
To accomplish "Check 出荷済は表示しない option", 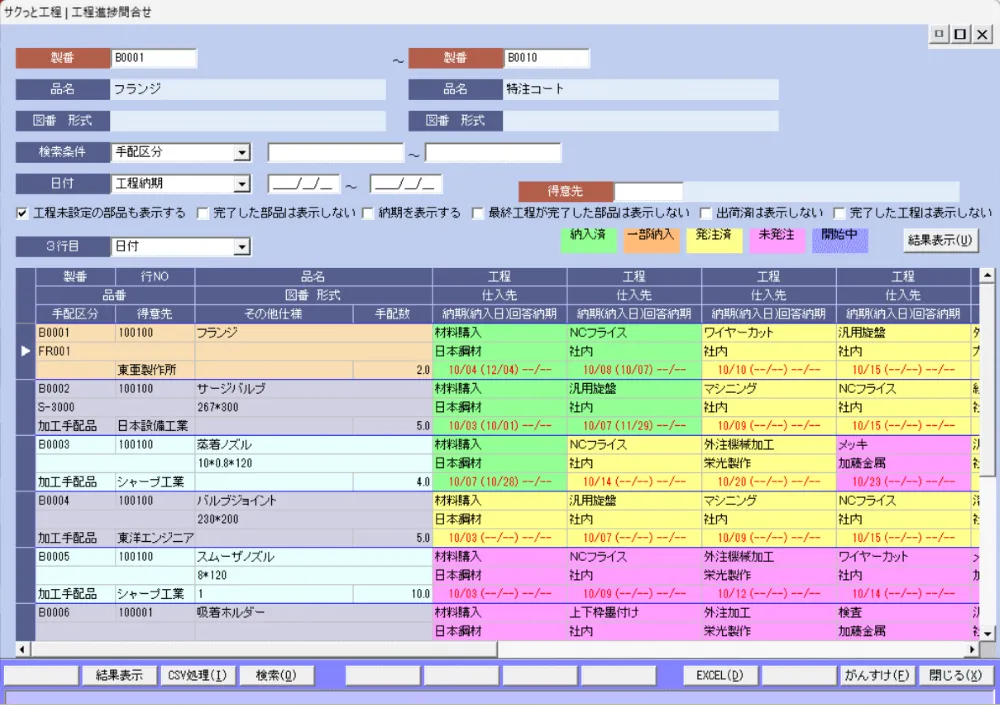I will [x=707, y=213].
